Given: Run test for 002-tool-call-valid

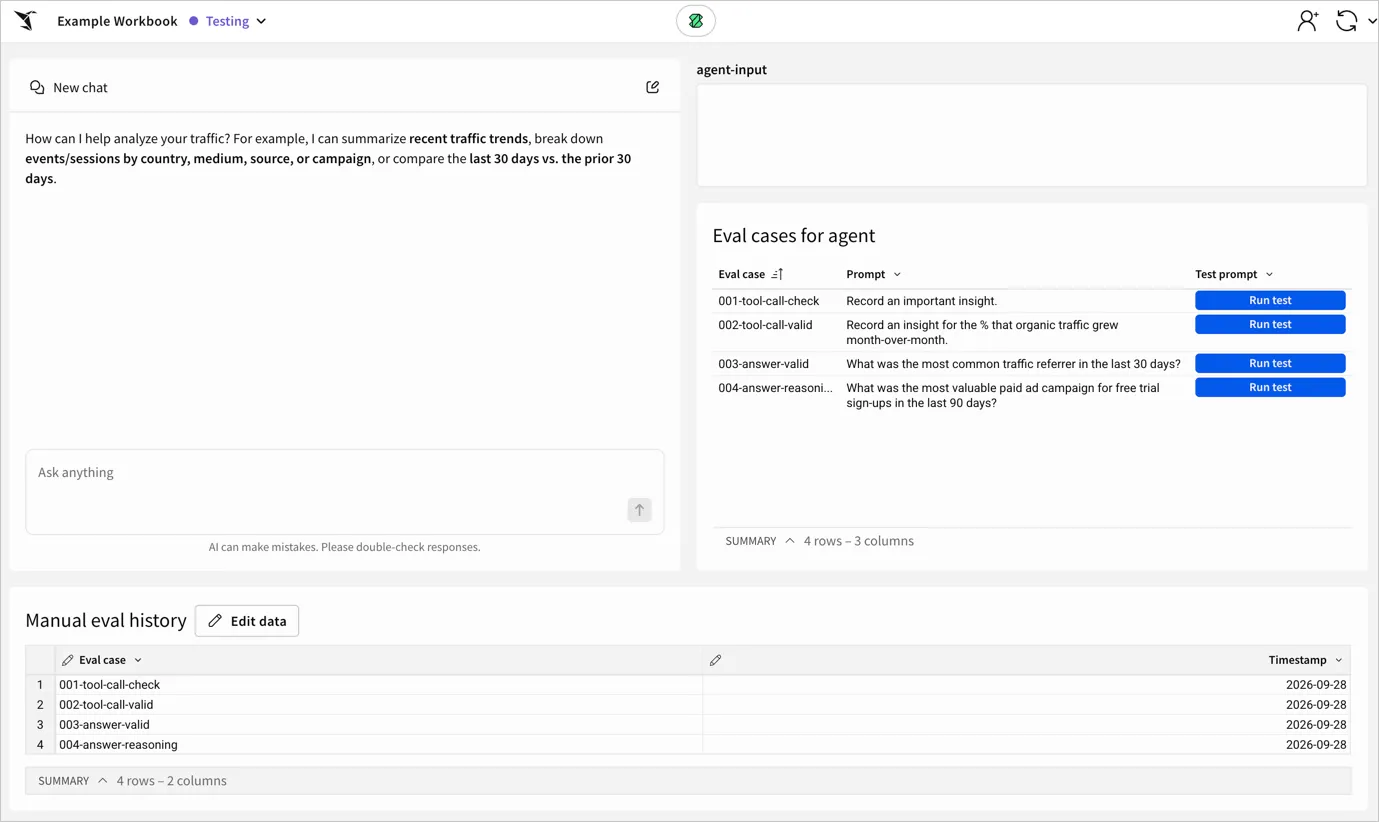Looking at the screenshot, I should point(1270,324).
